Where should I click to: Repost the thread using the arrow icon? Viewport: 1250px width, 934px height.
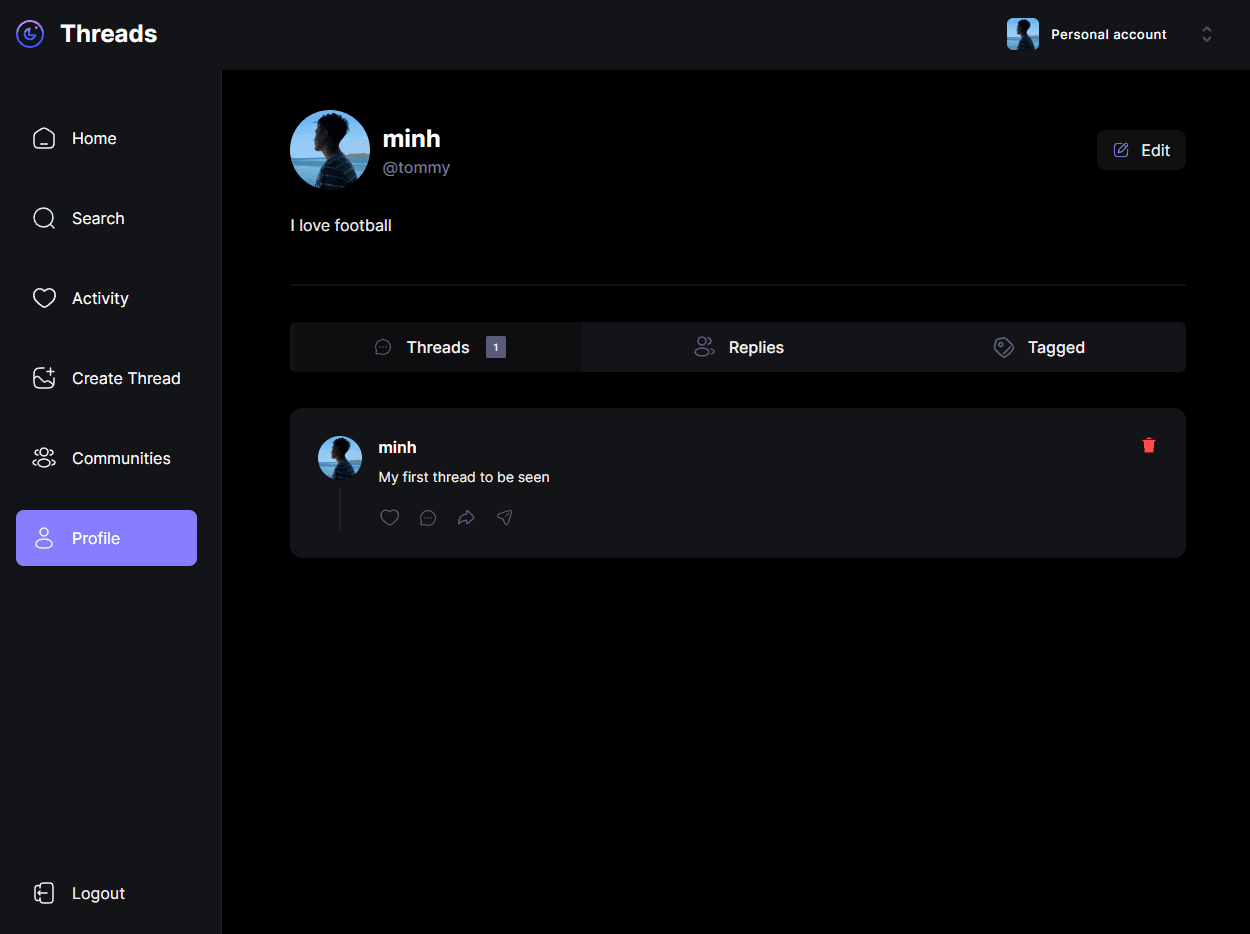(x=466, y=517)
